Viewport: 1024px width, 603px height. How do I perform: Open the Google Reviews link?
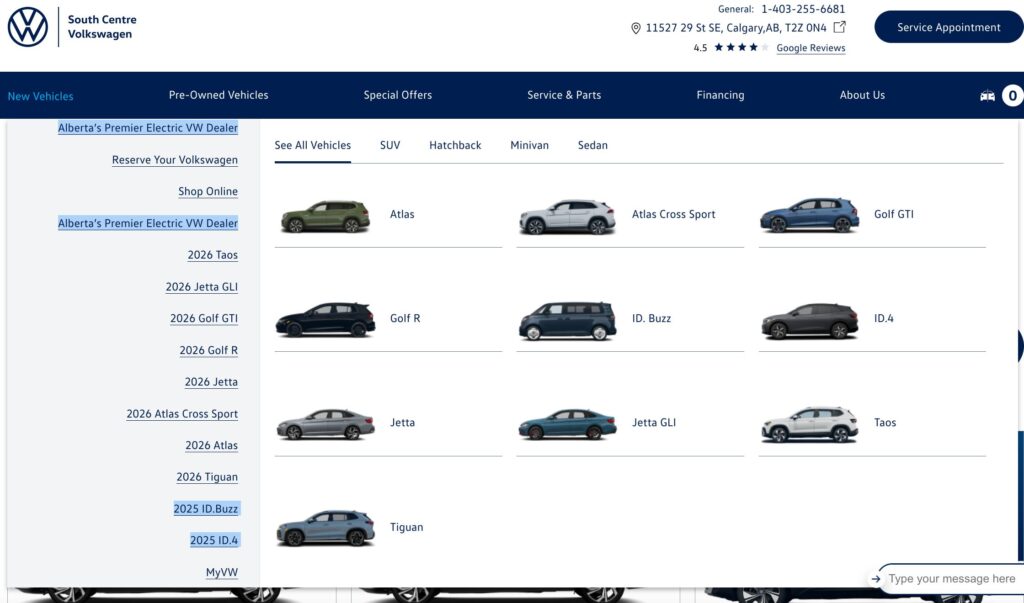point(810,48)
